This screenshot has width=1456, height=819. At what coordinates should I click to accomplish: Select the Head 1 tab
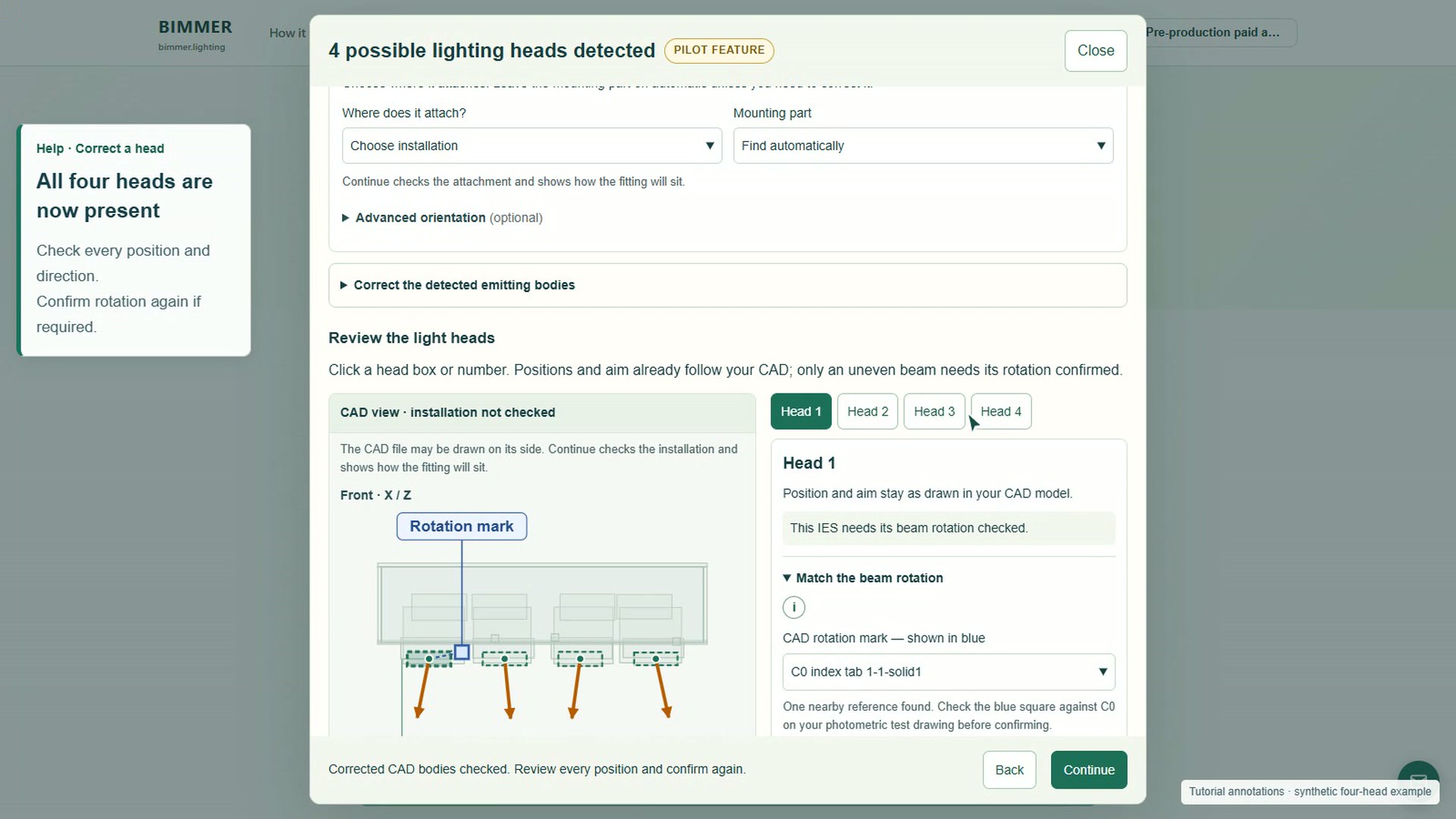click(x=801, y=412)
